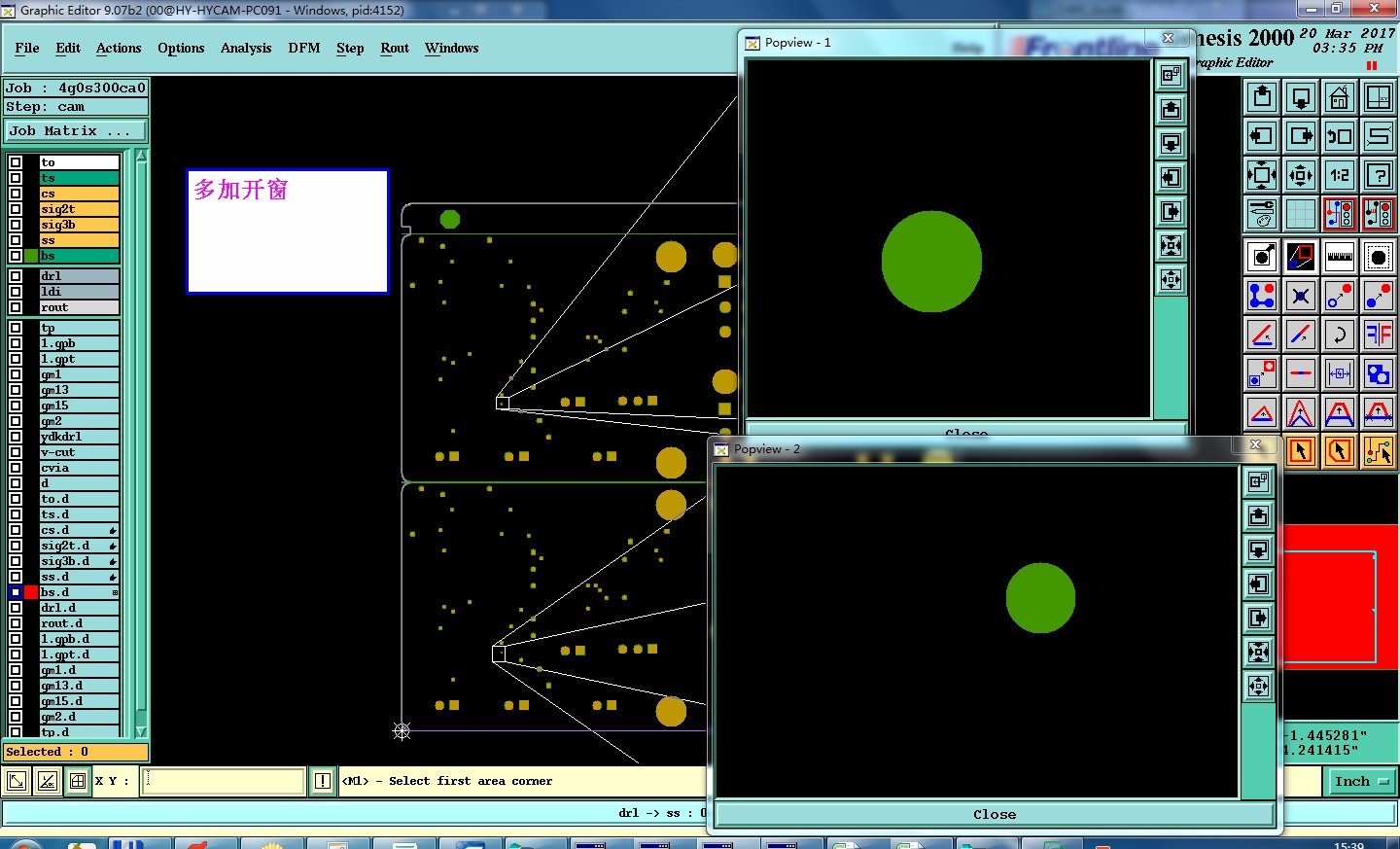Click the pan down icon in main toolbar
The image size is (1400, 849).
pos(1301,97)
